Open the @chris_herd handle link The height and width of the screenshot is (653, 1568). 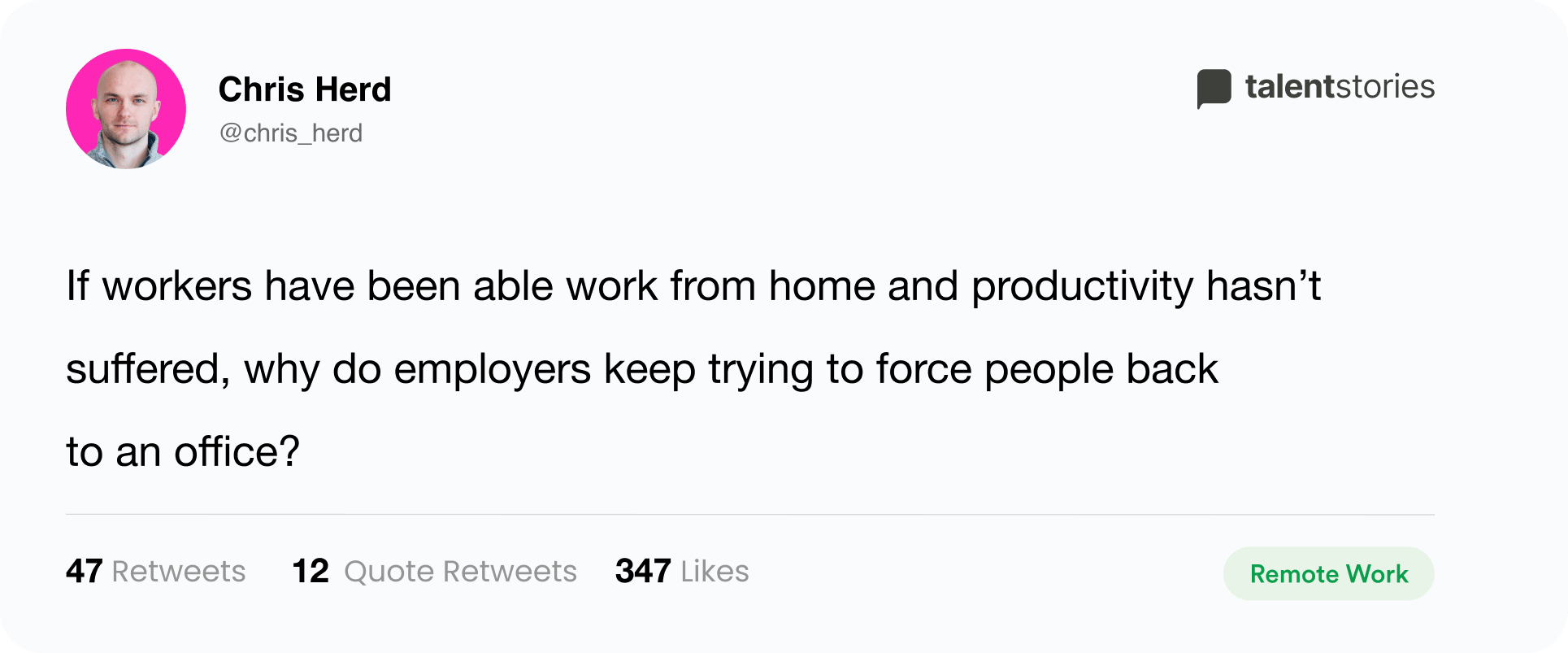tap(291, 133)
